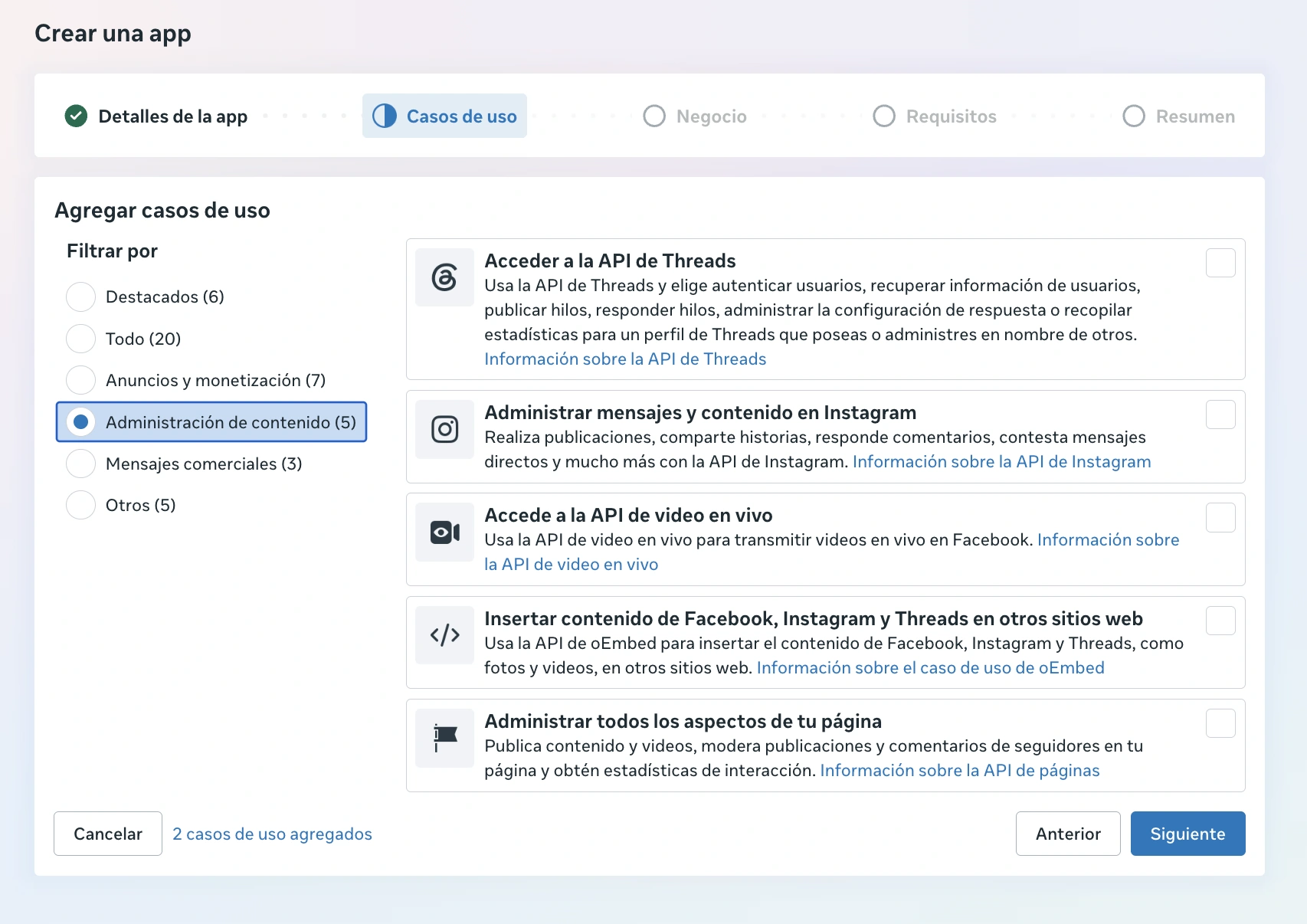
Task: Click the empty circle icon for Resumen
Action: point(1134,116)
